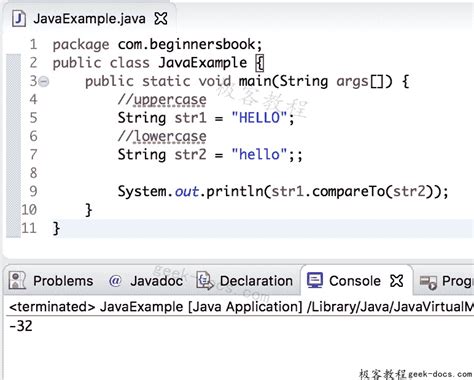Screen dimensions: 474x380
Task: Click on package com.beginnersbook line
Action: (158, 45)
